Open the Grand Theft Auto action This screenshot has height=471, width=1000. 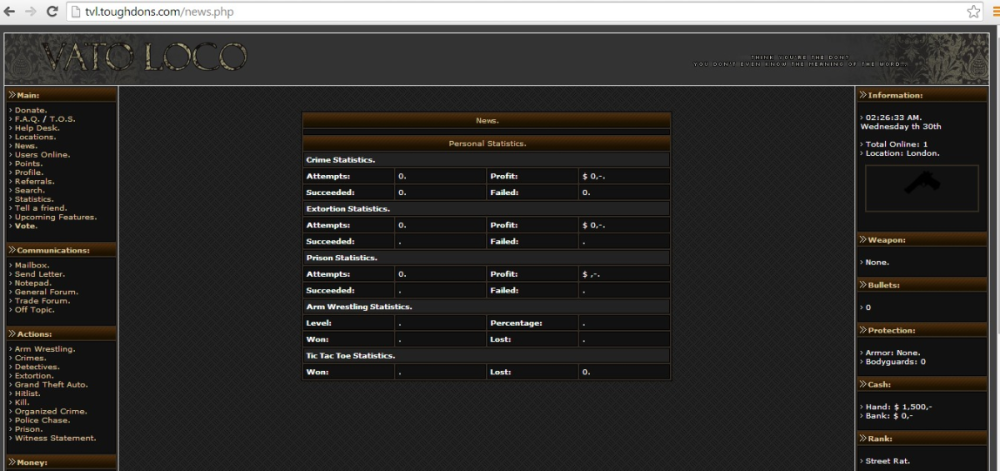pos(51,384)
